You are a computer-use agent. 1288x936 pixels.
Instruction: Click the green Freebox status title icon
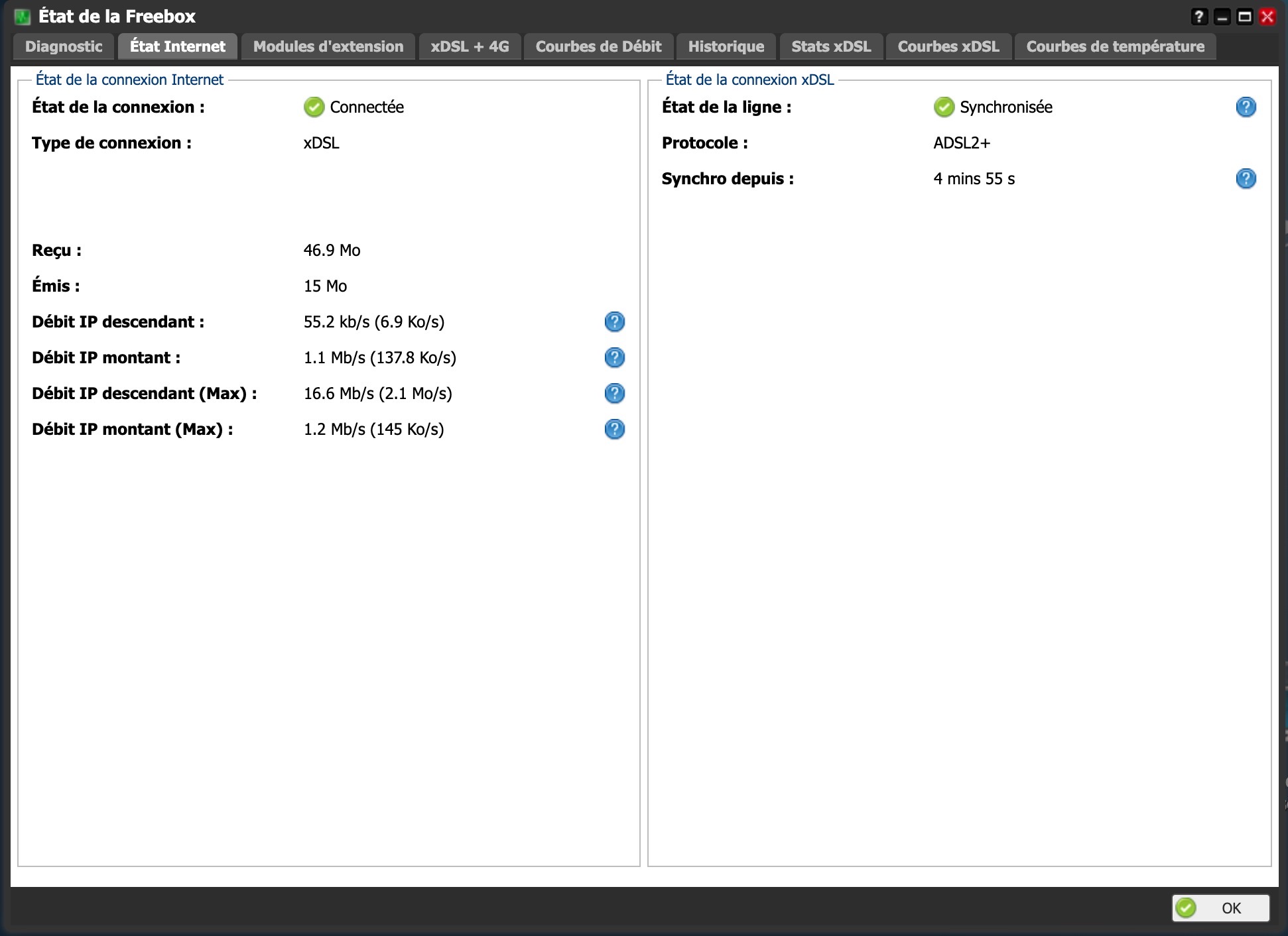23,17
